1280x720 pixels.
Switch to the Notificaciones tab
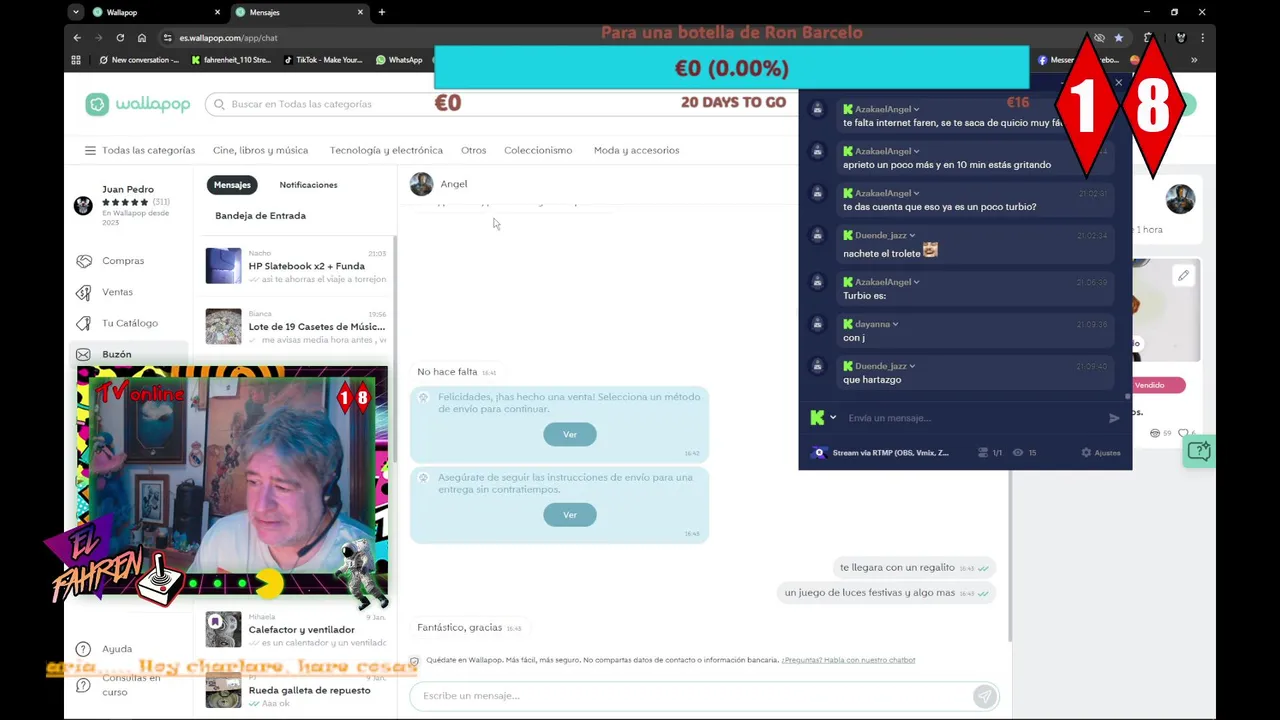pyautogui.click(x=308, y=185)
